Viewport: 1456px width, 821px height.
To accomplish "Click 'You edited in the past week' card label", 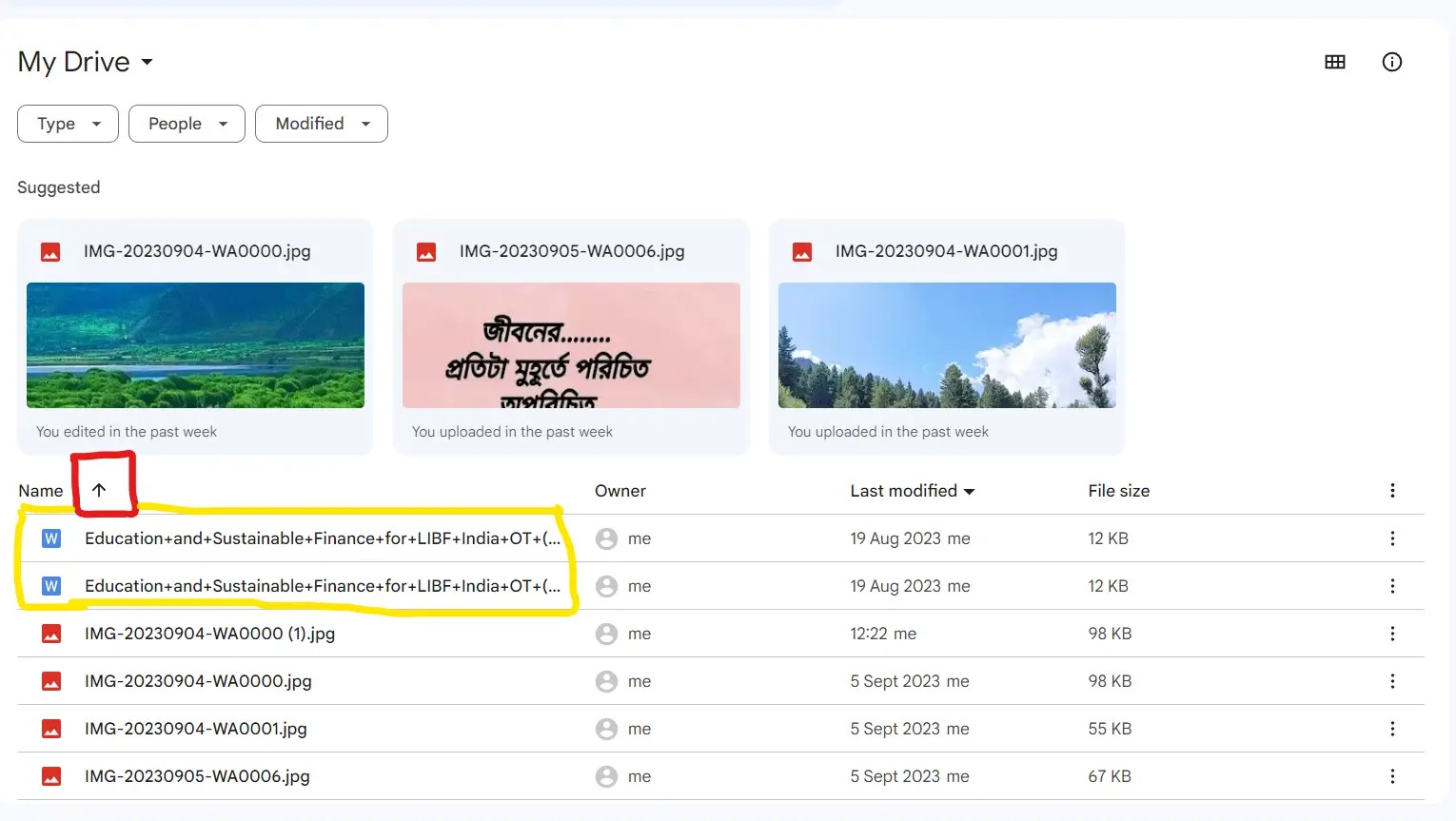I will coord(126,431).
